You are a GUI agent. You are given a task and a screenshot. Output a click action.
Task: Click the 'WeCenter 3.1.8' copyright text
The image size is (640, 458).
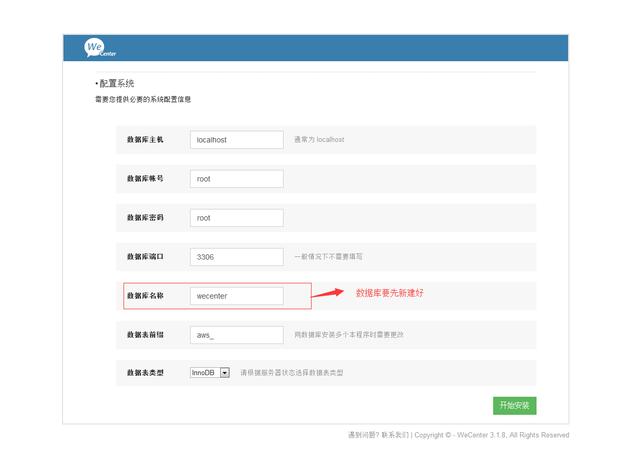point(482,435)
